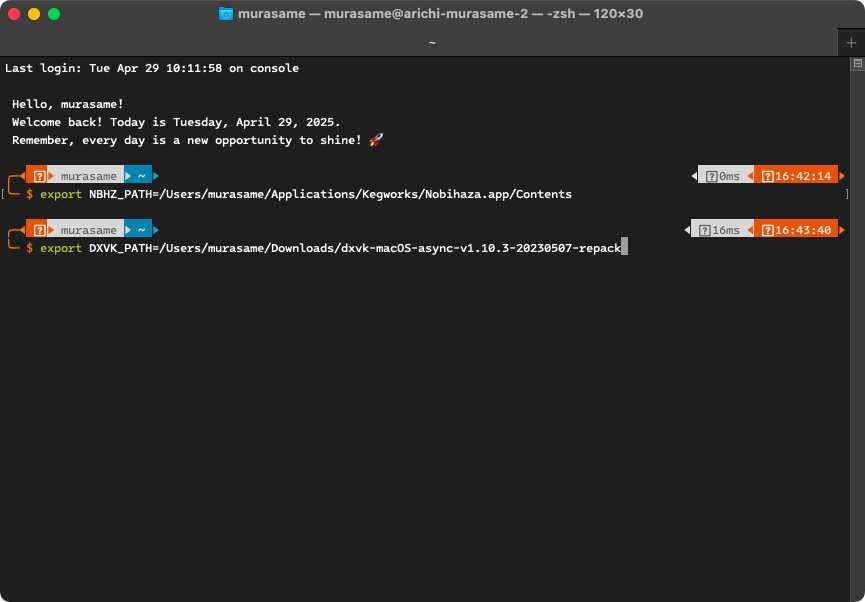This screenshot has height=602, width=865.
Task: Place cursor at end of DXVK_PATH command
Action: (623, 247)
